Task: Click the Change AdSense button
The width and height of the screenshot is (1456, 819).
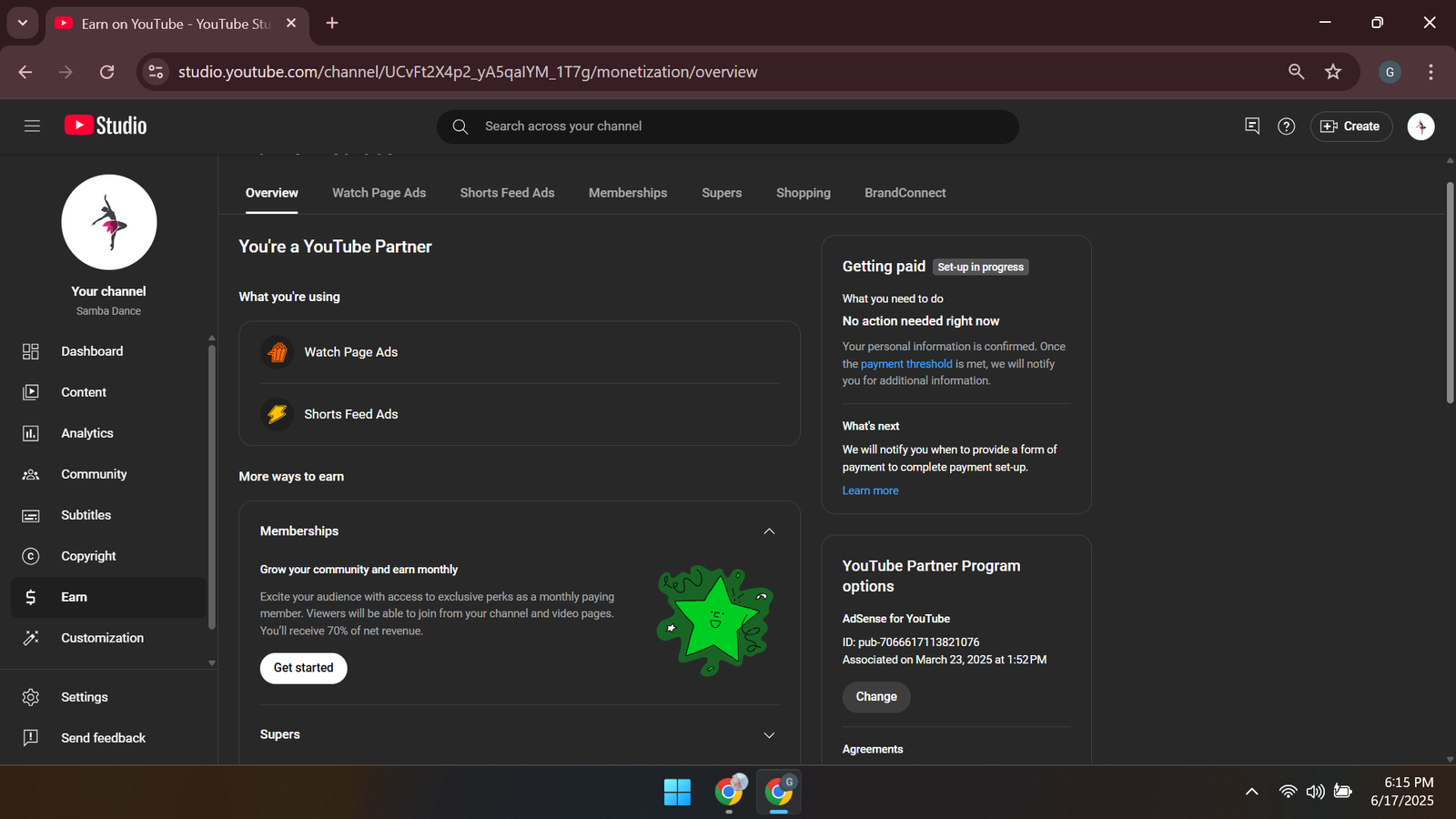Action: pyautogui.click(x=876, y=697)
